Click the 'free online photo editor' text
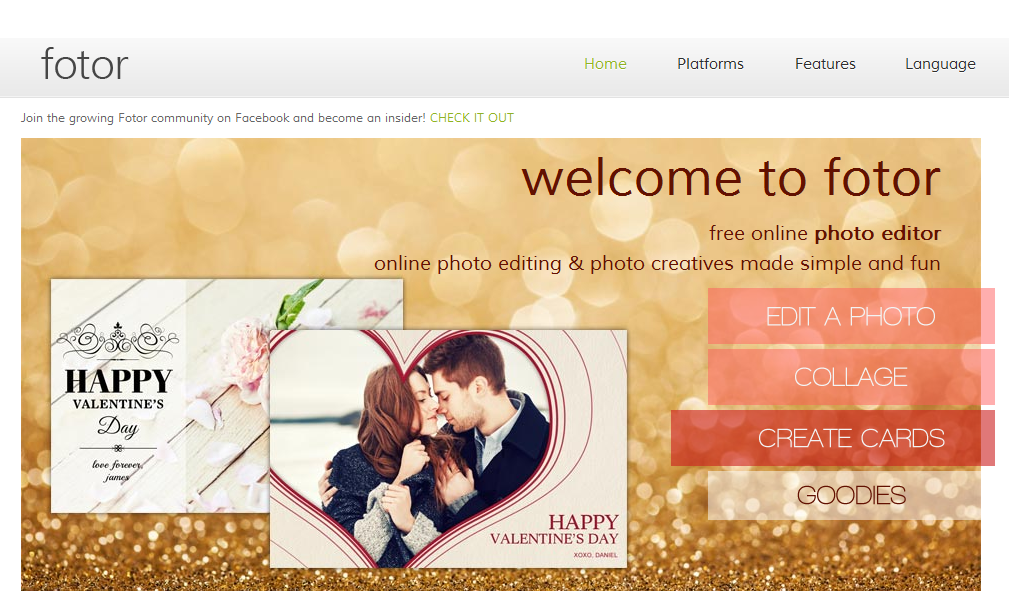This screenshot has height=591, width=1009. pos(825,233)
